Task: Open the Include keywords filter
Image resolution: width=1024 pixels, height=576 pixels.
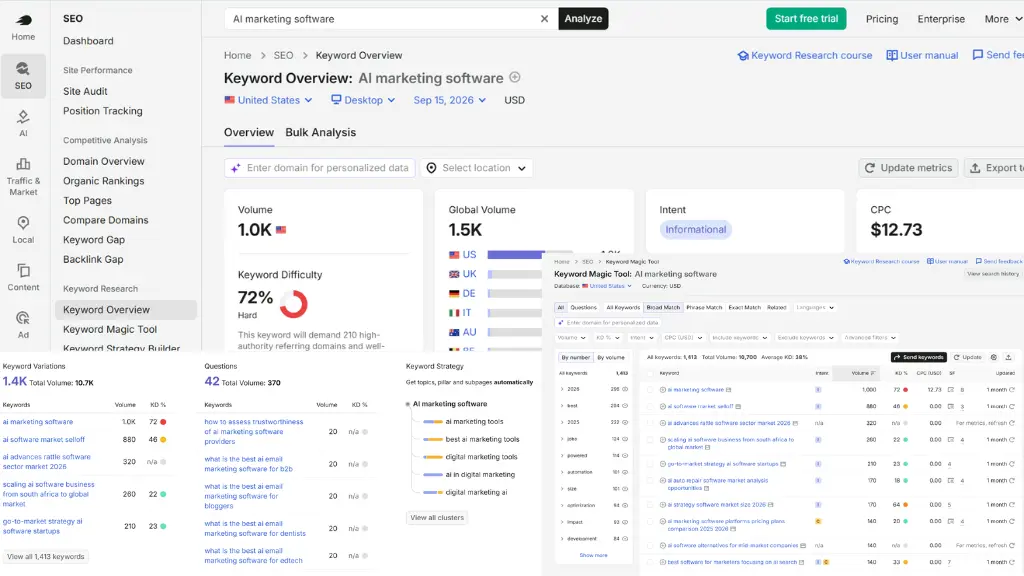Action: click(x=739, y=338)
